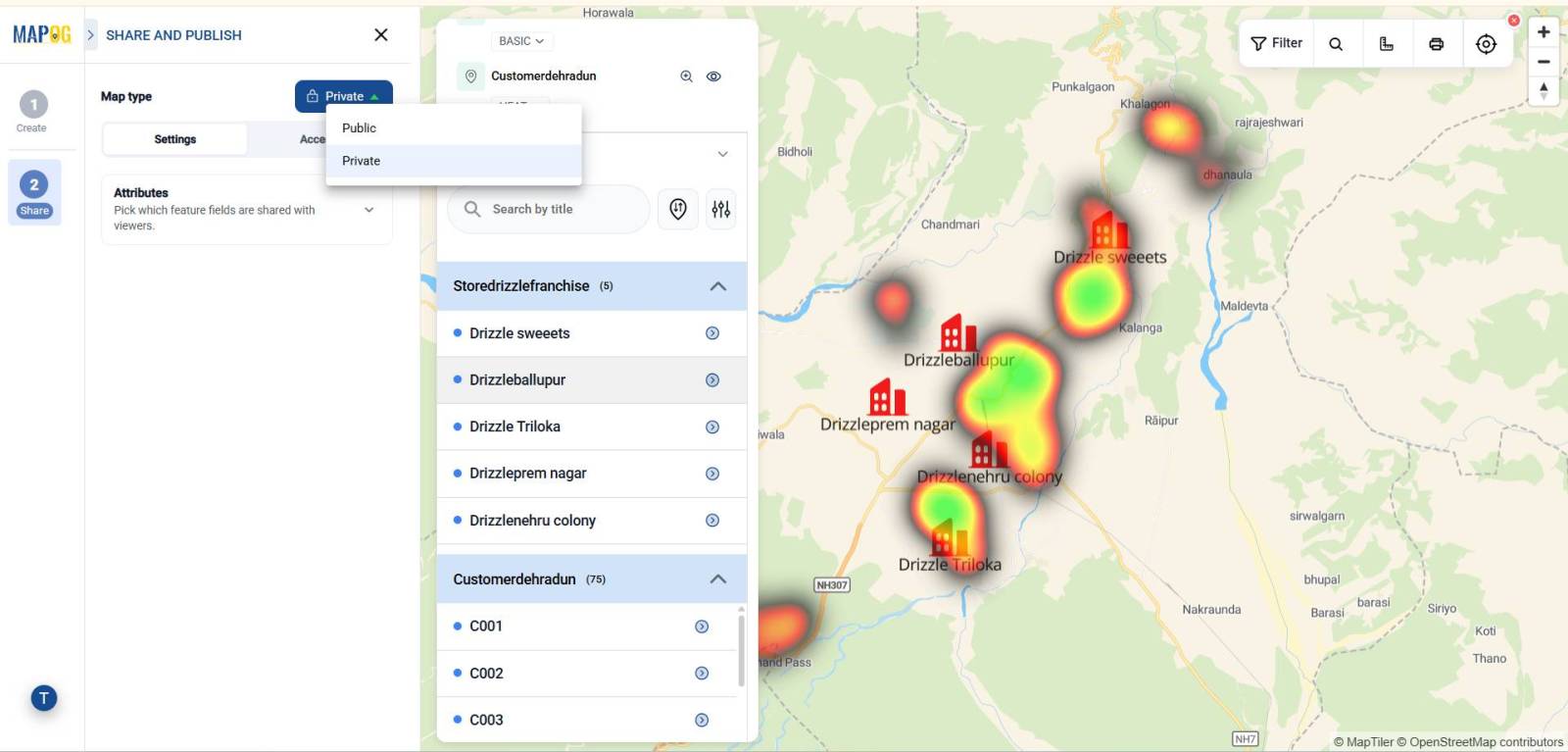The image size is (1568, 752).
Task: Print the map
Action: pyautogui.click(x=1437, y=44)
